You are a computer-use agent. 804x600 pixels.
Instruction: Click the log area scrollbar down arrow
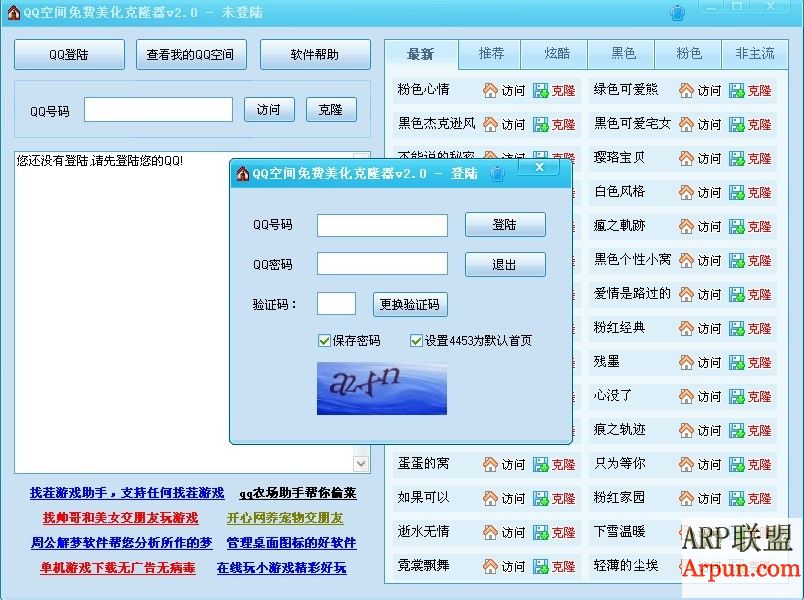click(361, 464)
